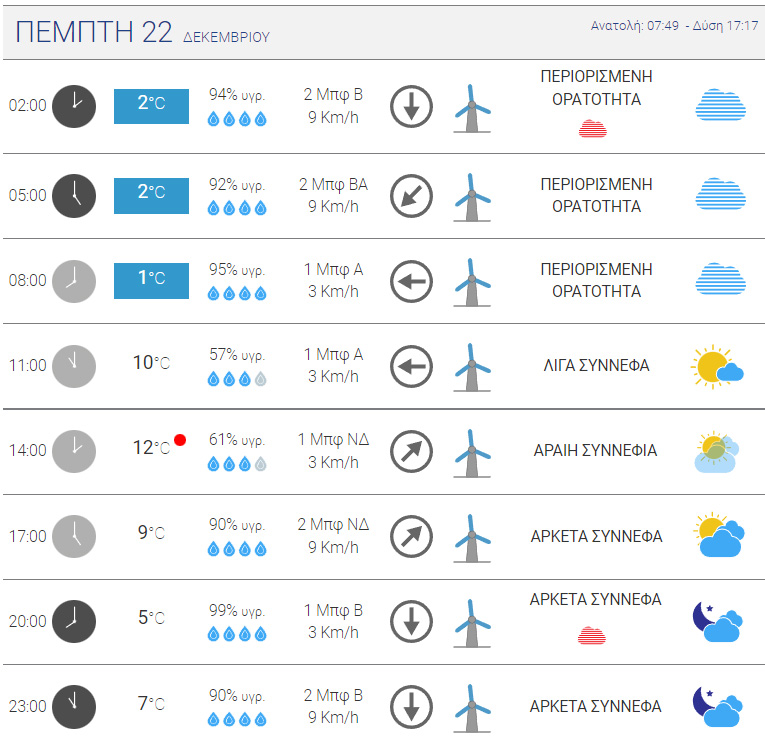This screenshot has height=741, width=765.
Task: Click the clock icon at 17:00
Action: pyautogui.click(x=74, y=536)
